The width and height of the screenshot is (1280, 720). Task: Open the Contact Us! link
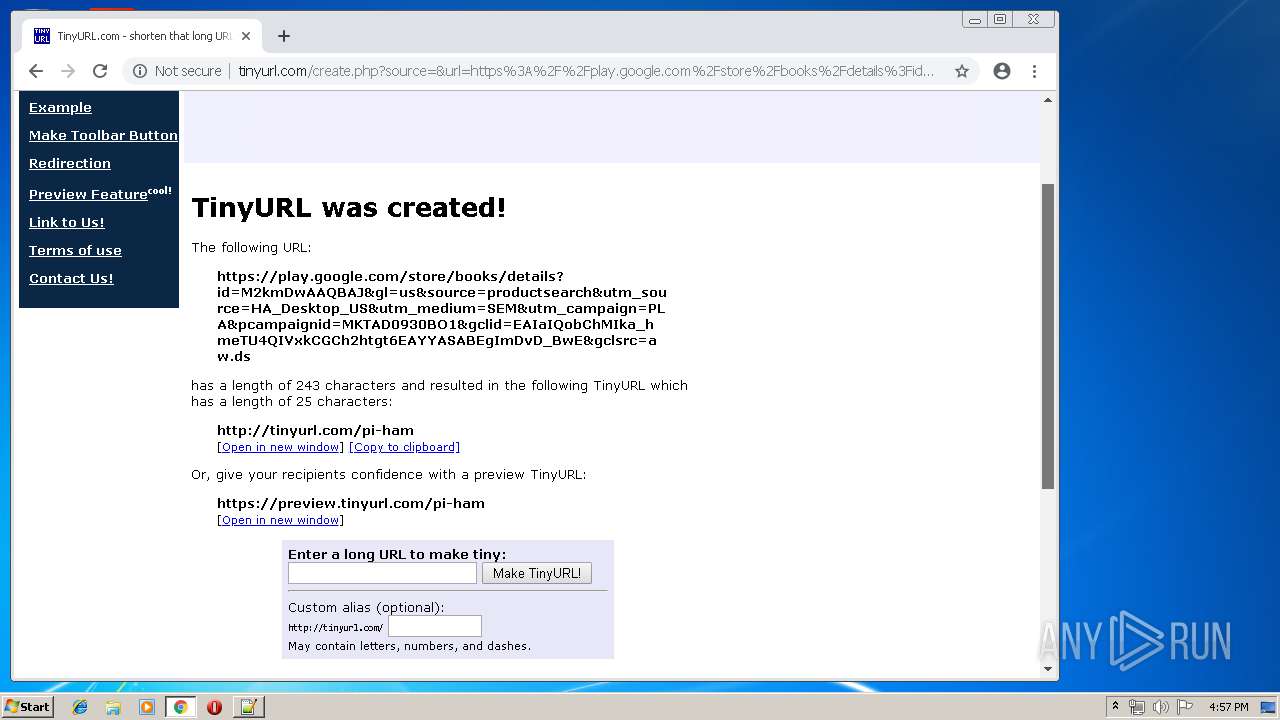tap(71, 278)
